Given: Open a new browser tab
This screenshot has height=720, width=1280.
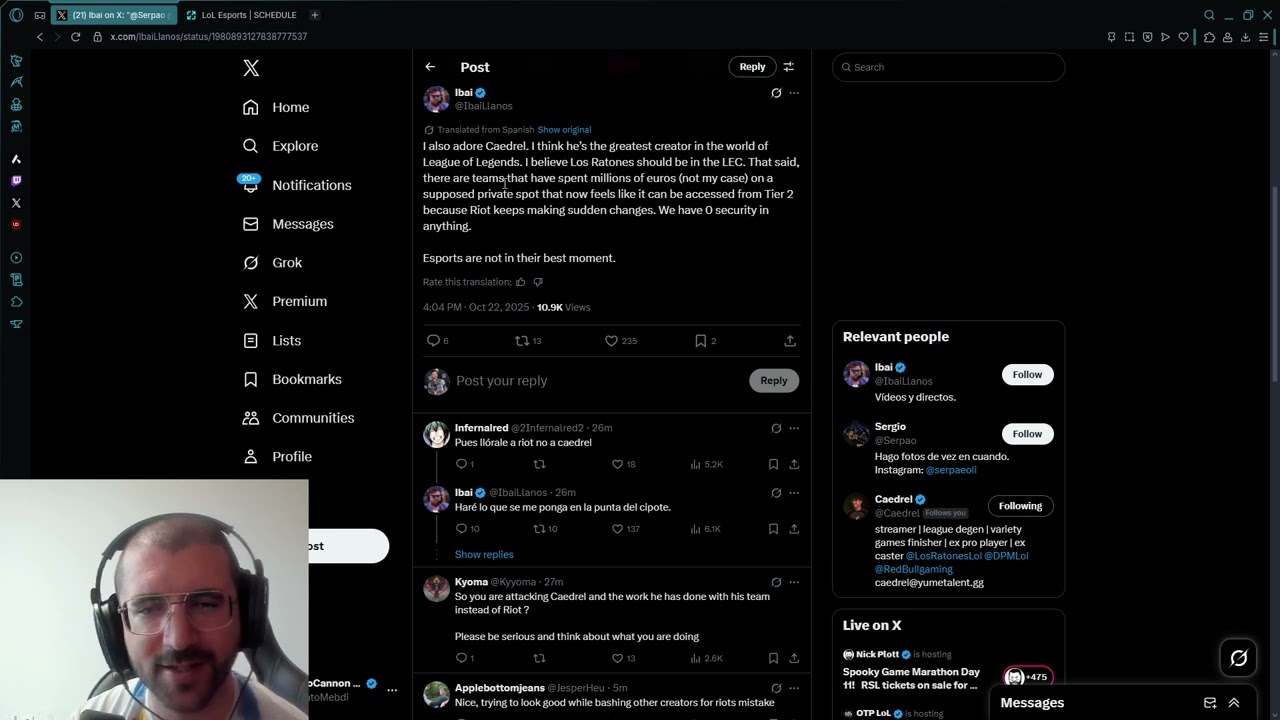Looking at the screenshot, I should tap(314, 15).
